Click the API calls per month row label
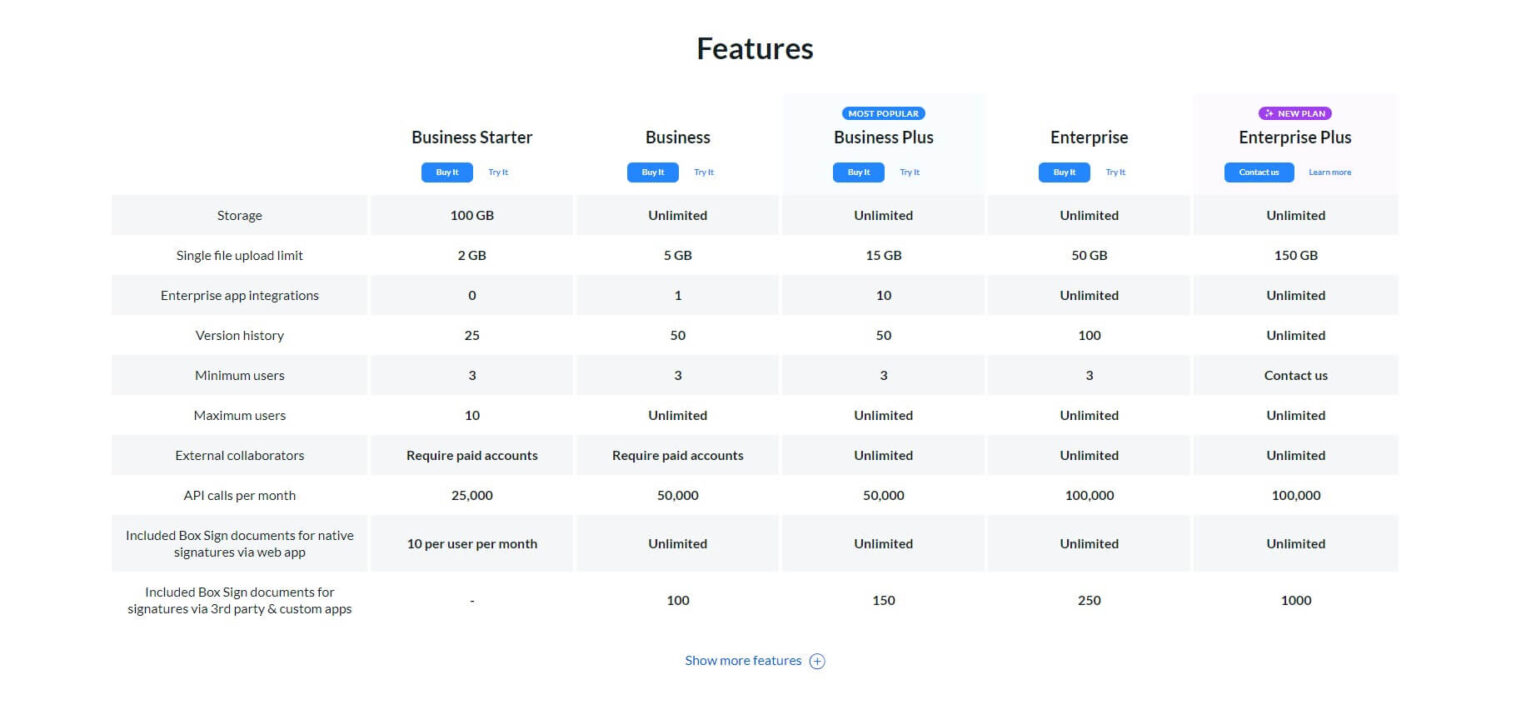 tap(239, 495)
